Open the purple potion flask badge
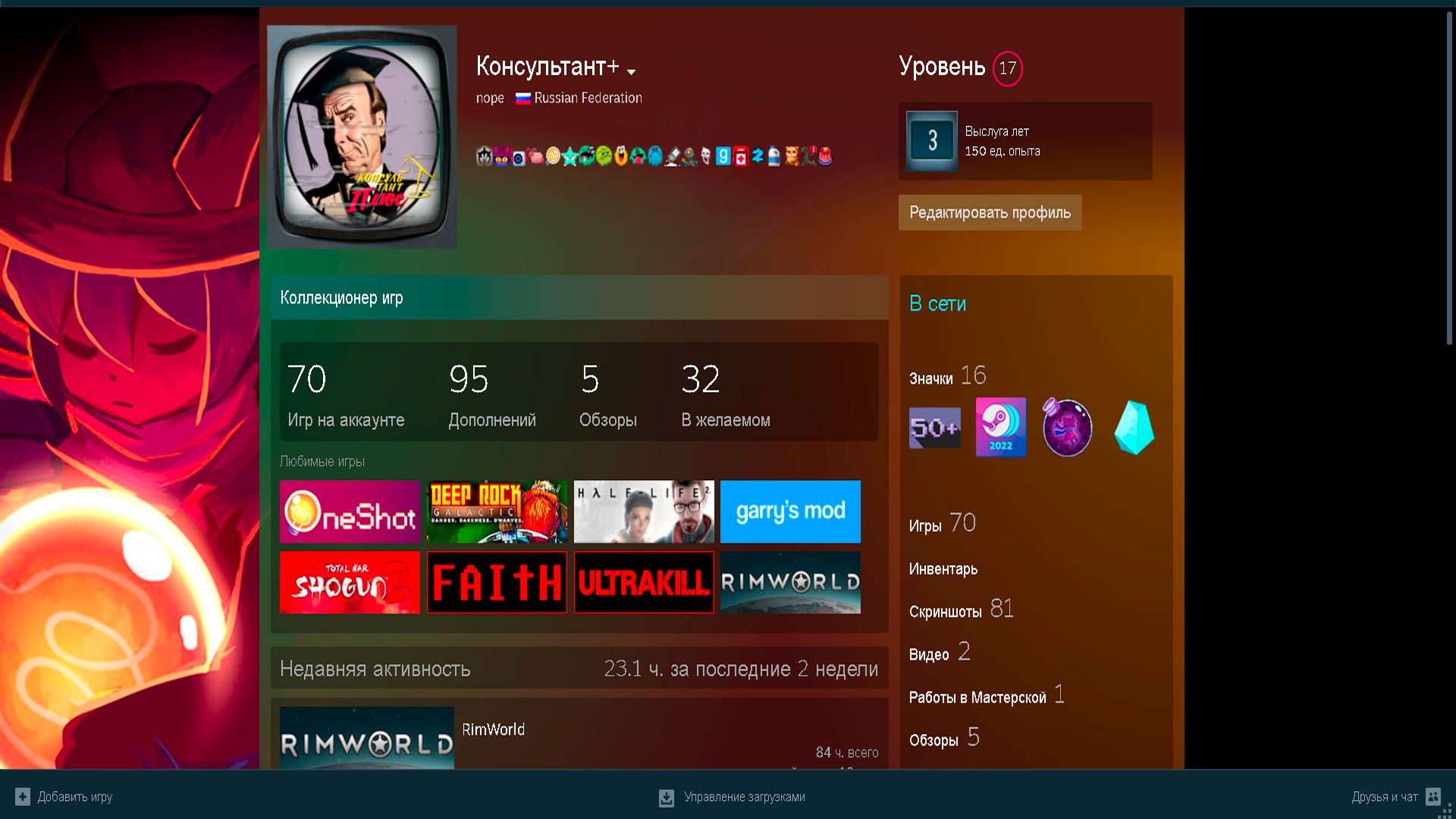Image resolution: width=1456 pixels, height=819 pixels. (1066, 427)
